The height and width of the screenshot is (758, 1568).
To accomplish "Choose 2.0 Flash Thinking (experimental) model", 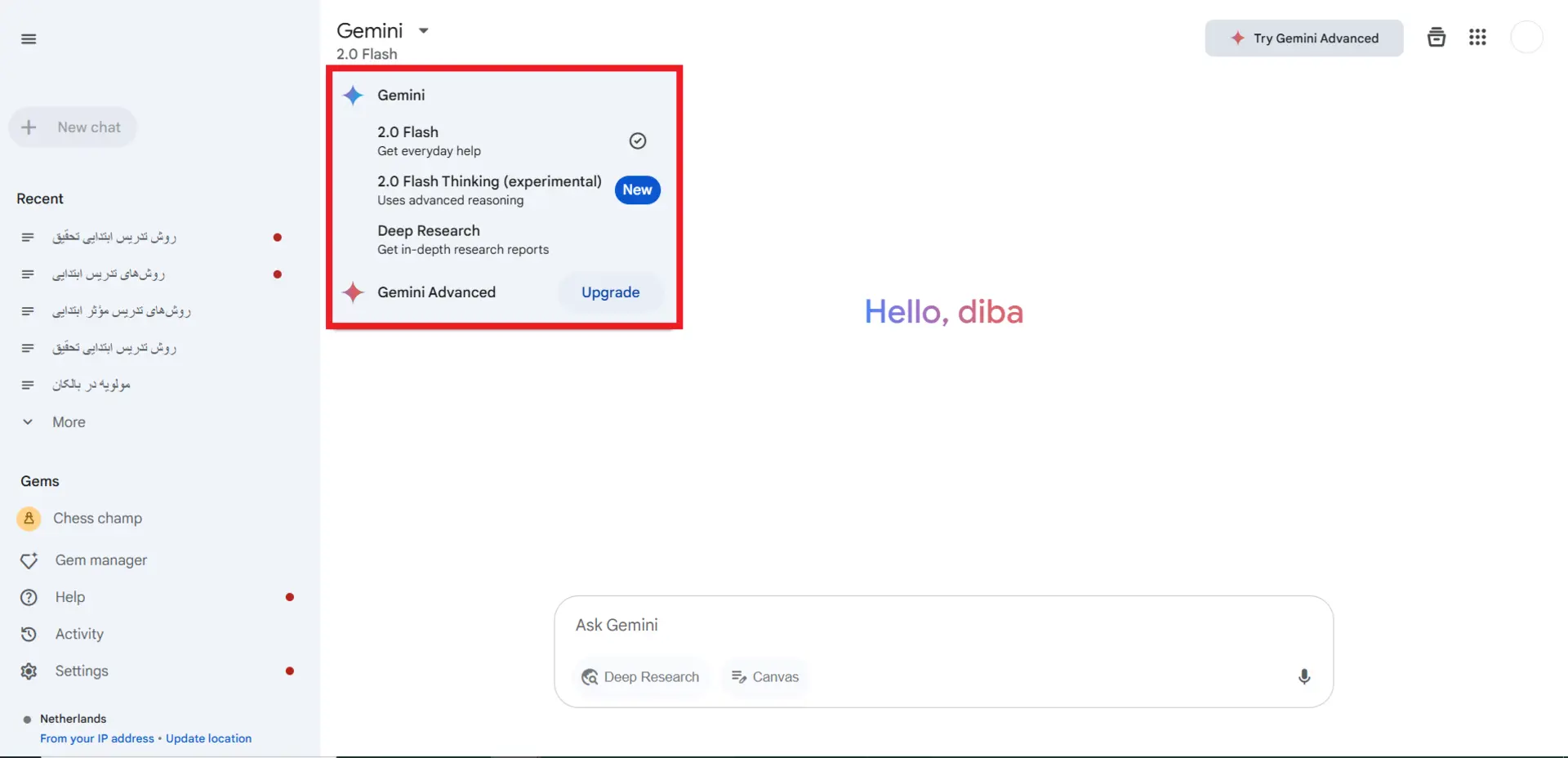I will tap(504, 189).
